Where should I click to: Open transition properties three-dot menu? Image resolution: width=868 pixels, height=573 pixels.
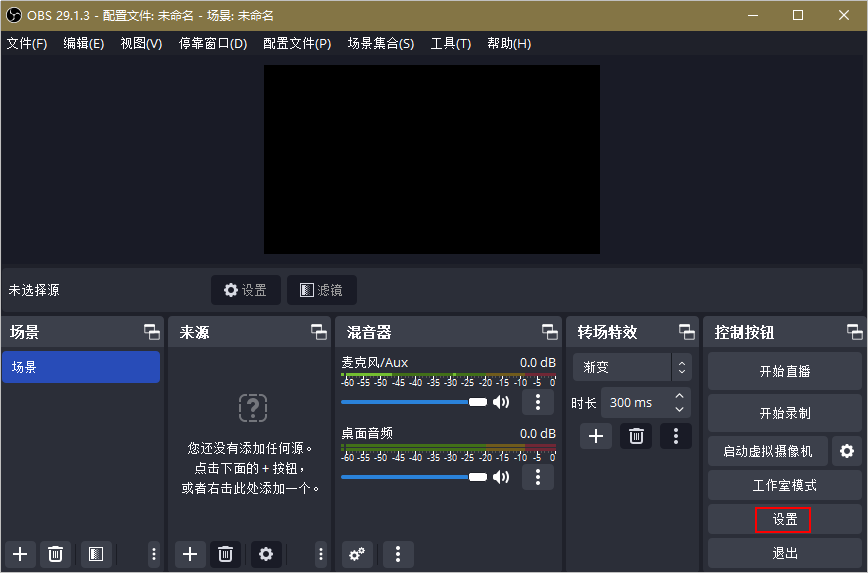coord(675,436)
